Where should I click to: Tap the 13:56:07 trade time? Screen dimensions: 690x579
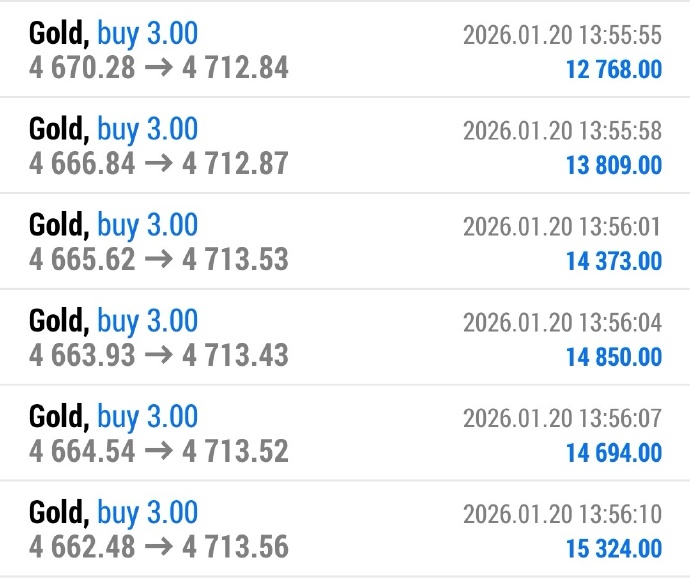(562, 420)
